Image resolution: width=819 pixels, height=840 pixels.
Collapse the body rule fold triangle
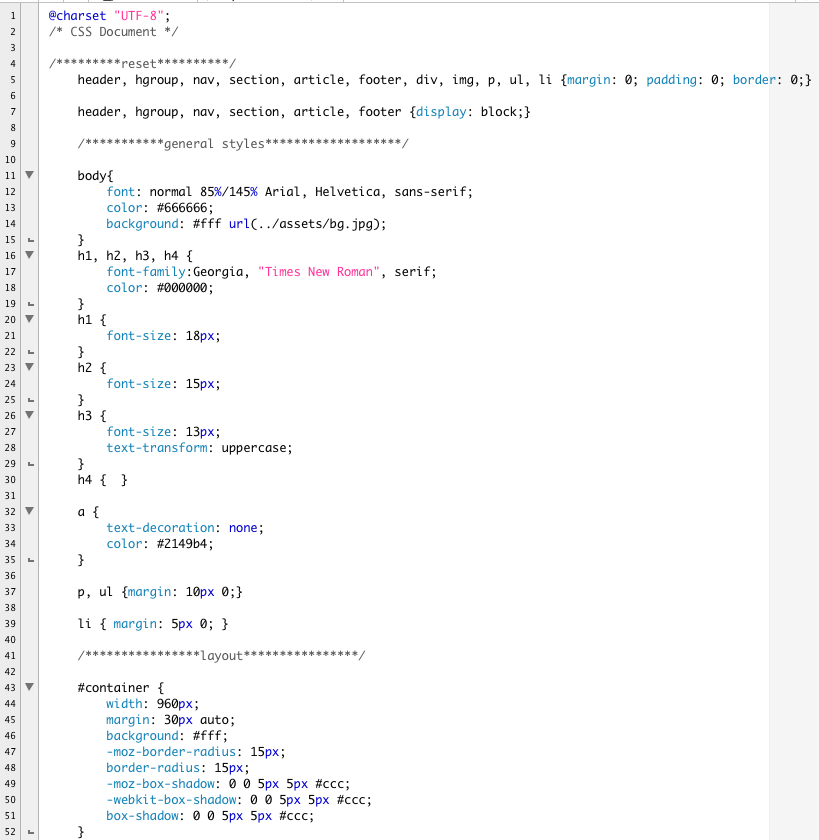(x=29, y=175)
